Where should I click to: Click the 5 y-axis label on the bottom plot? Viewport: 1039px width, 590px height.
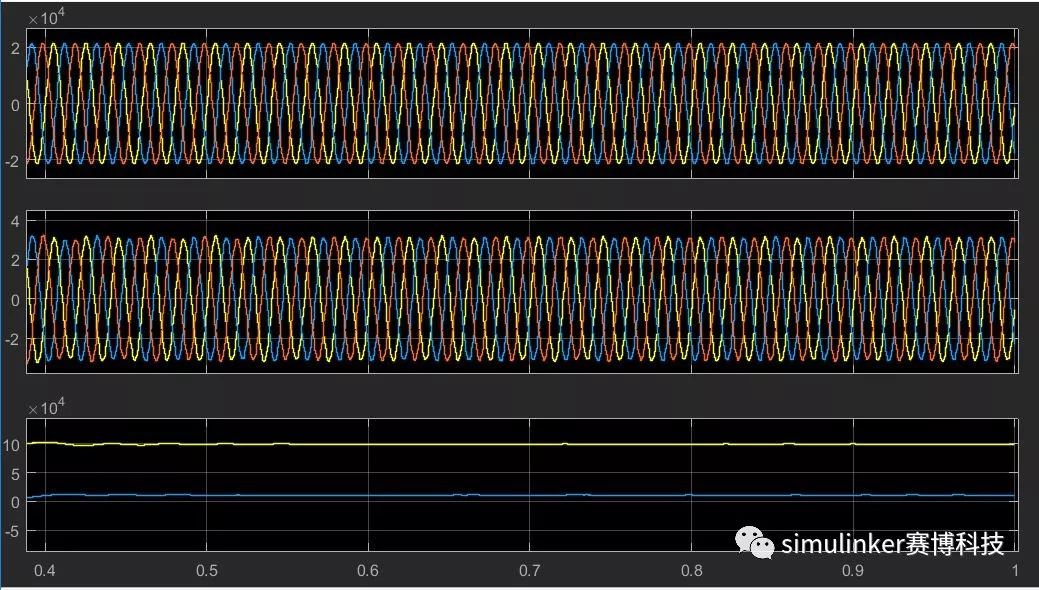tap(15, 474)
